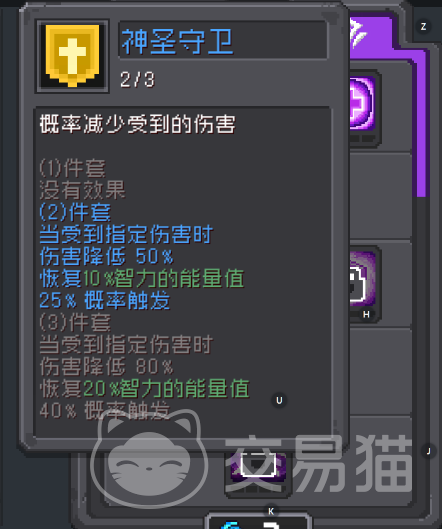Image resolution: width=442 pixels, height=529 pixels.
Task: Open the purple tab with white claw icon
Action: (371, 32)
